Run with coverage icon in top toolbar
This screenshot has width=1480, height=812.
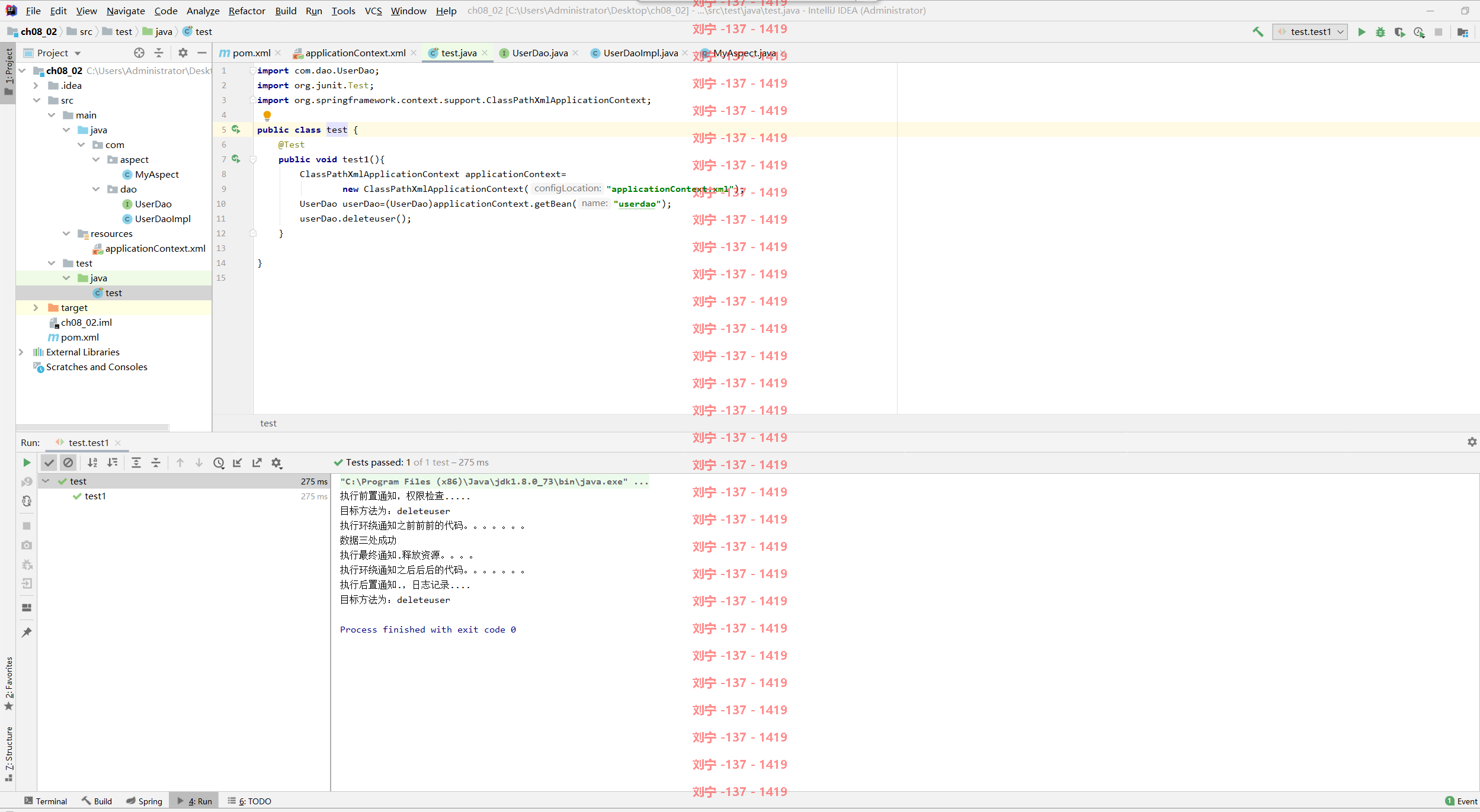coord(1399,32)
